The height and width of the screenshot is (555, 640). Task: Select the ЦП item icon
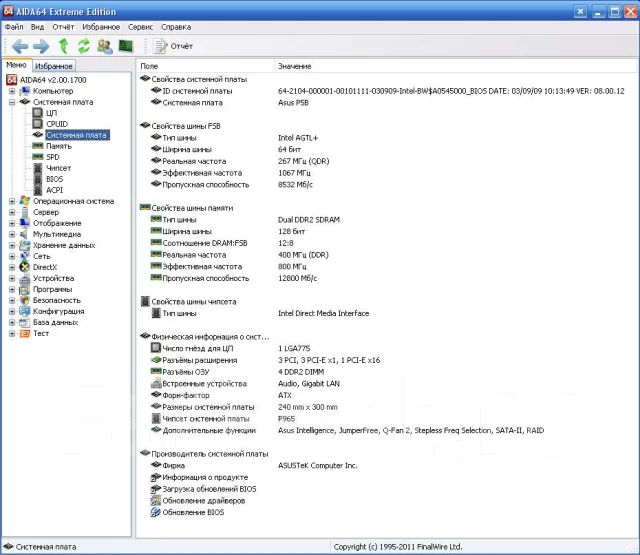[38, 113]
